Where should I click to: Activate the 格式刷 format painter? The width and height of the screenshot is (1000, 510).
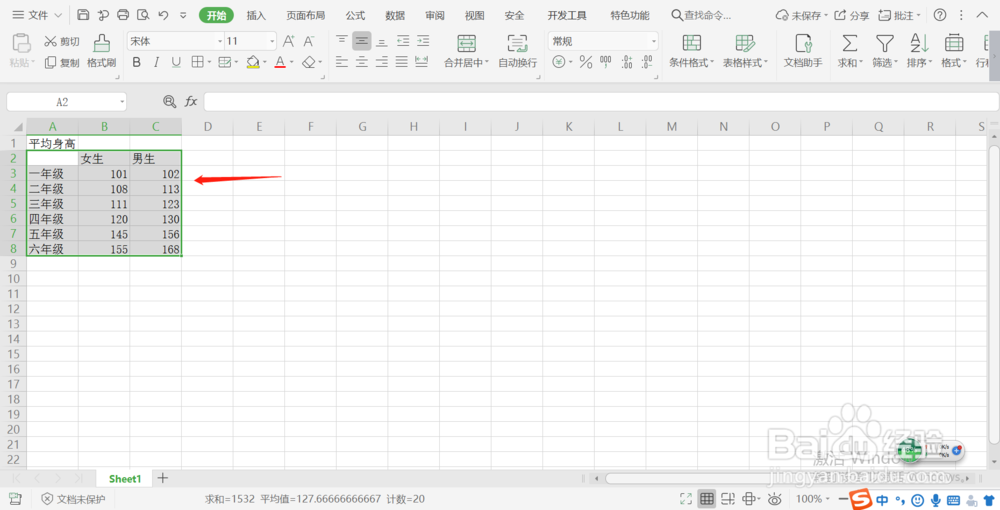click(x=101, y=51)
